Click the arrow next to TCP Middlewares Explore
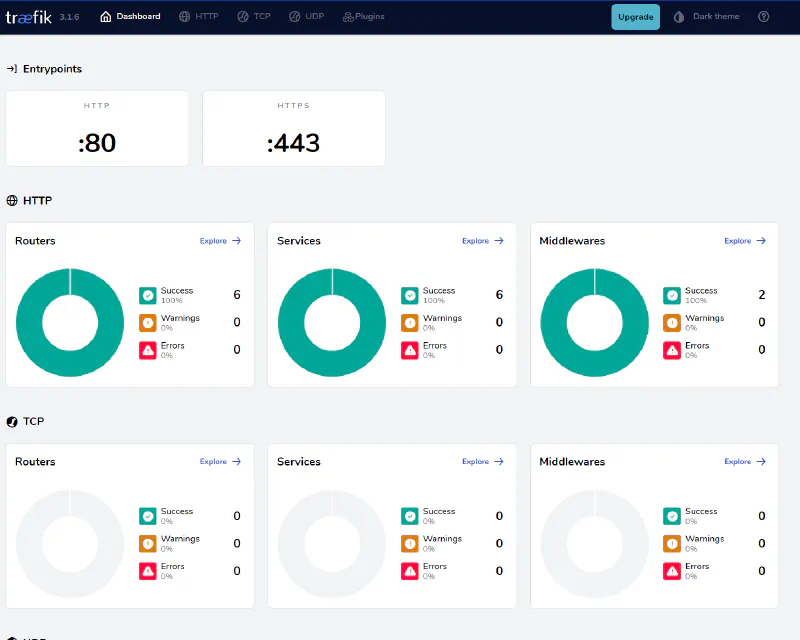Image resolution: width=800 pixels, height=640 pixels. (761, 461)
